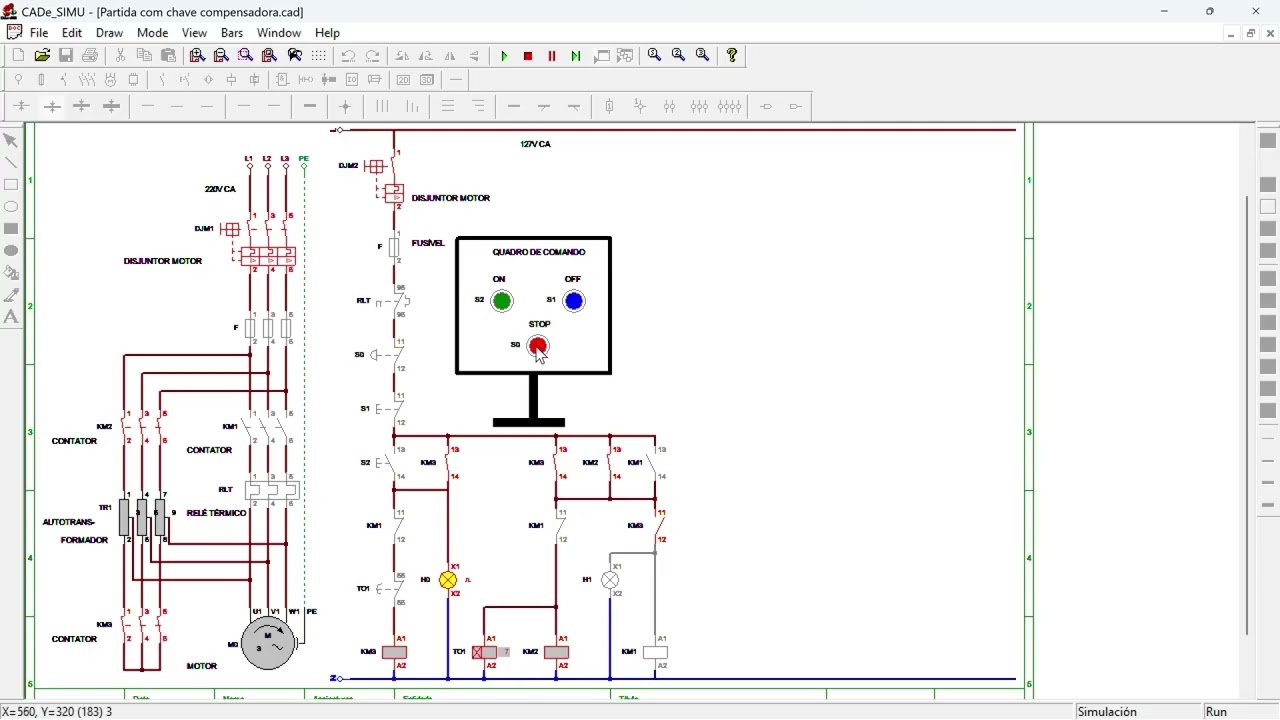Select the line drawing tool

point(11,163)
